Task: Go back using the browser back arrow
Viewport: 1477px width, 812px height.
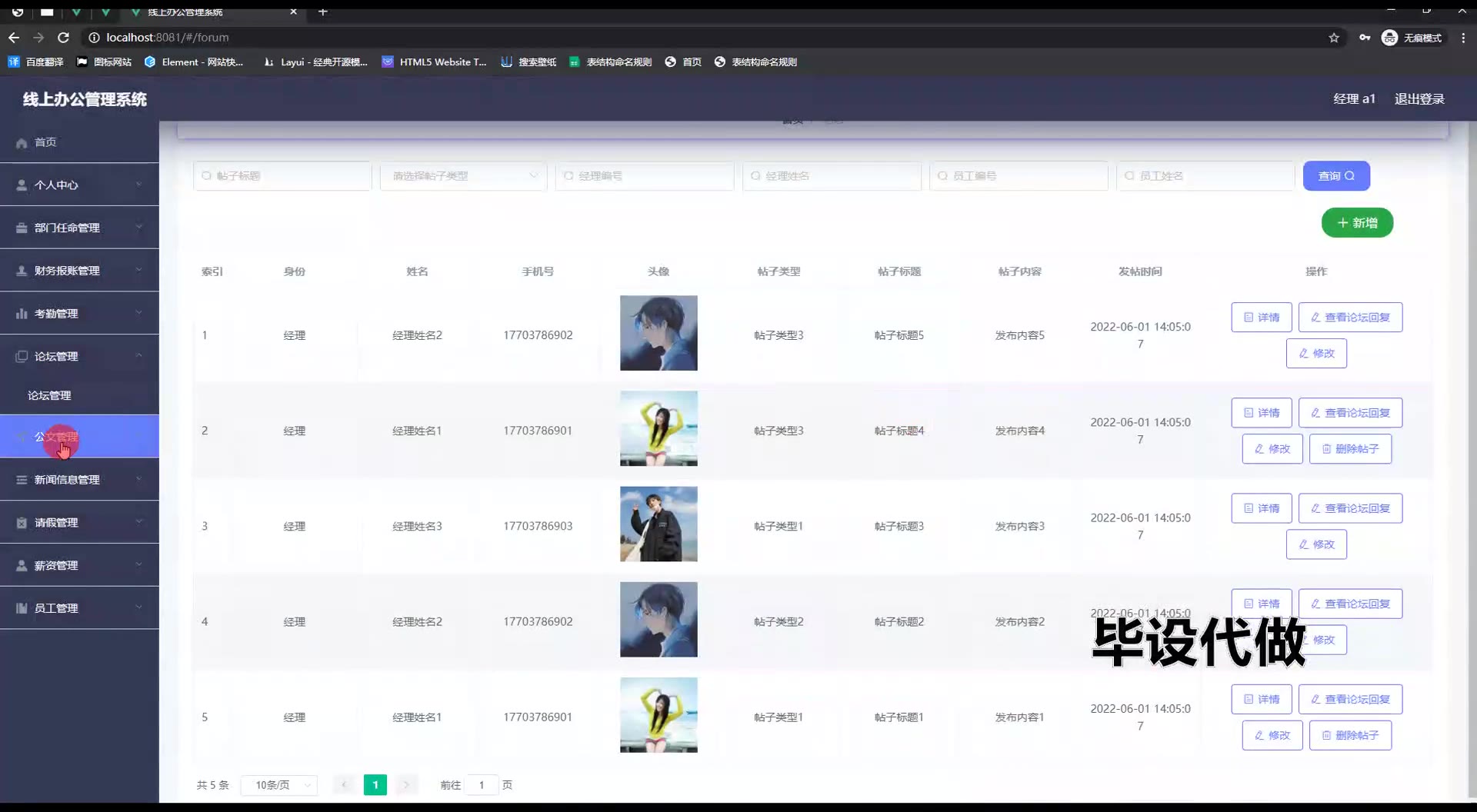Action: tap(14, 37)
